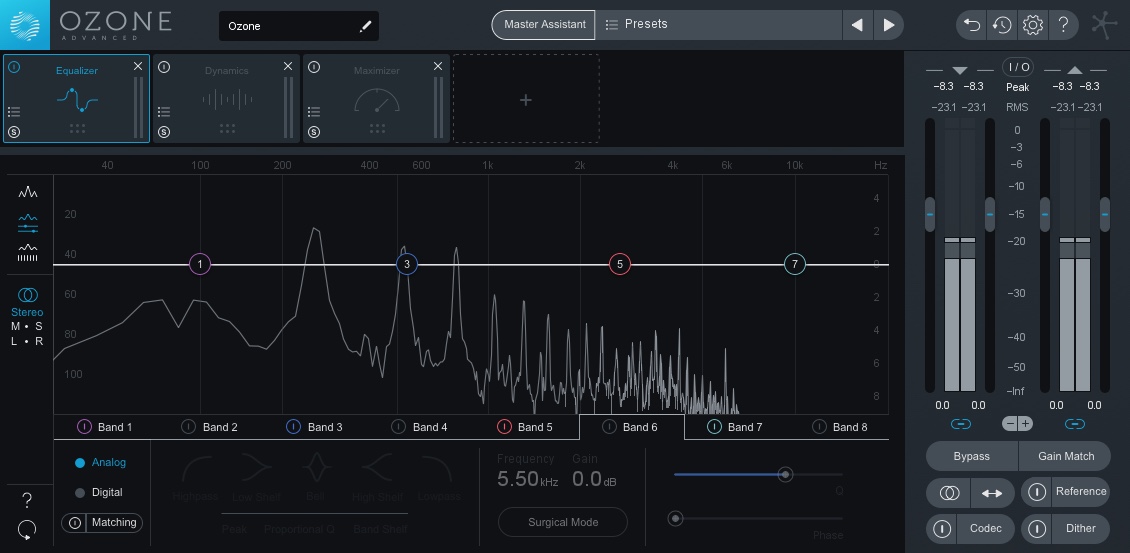
Task: Click the reset circular arrow in sidebar
Action: tap(27, 530)
